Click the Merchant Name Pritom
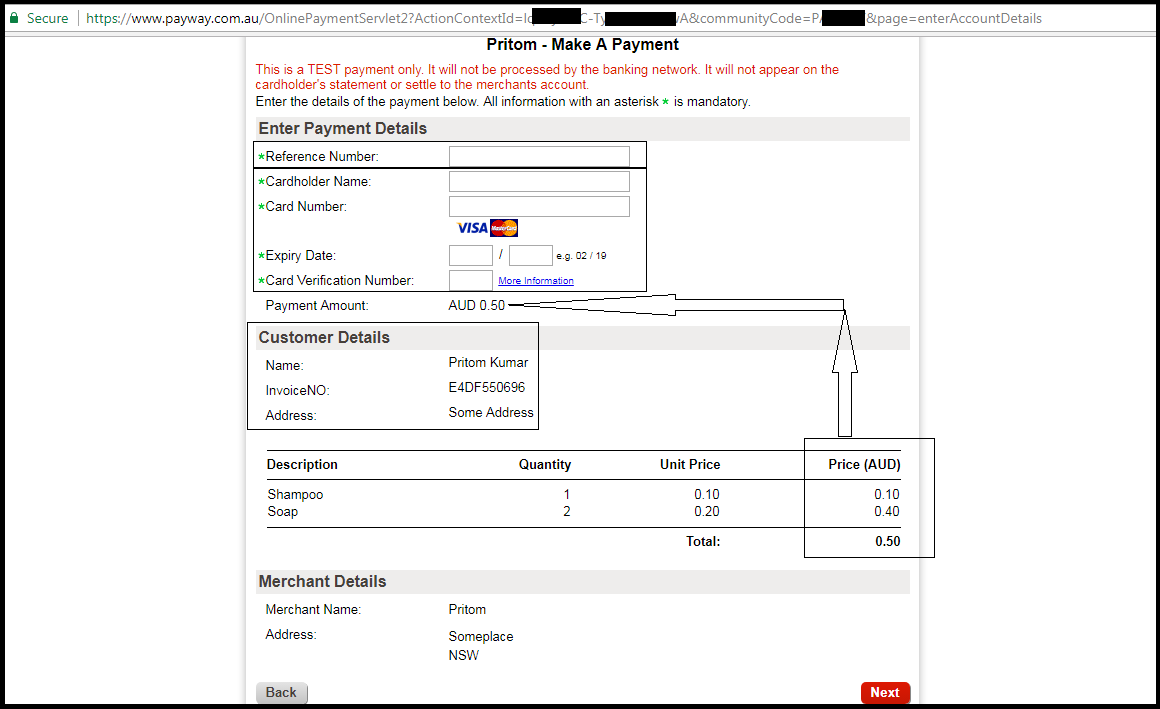 coord(467,609)
